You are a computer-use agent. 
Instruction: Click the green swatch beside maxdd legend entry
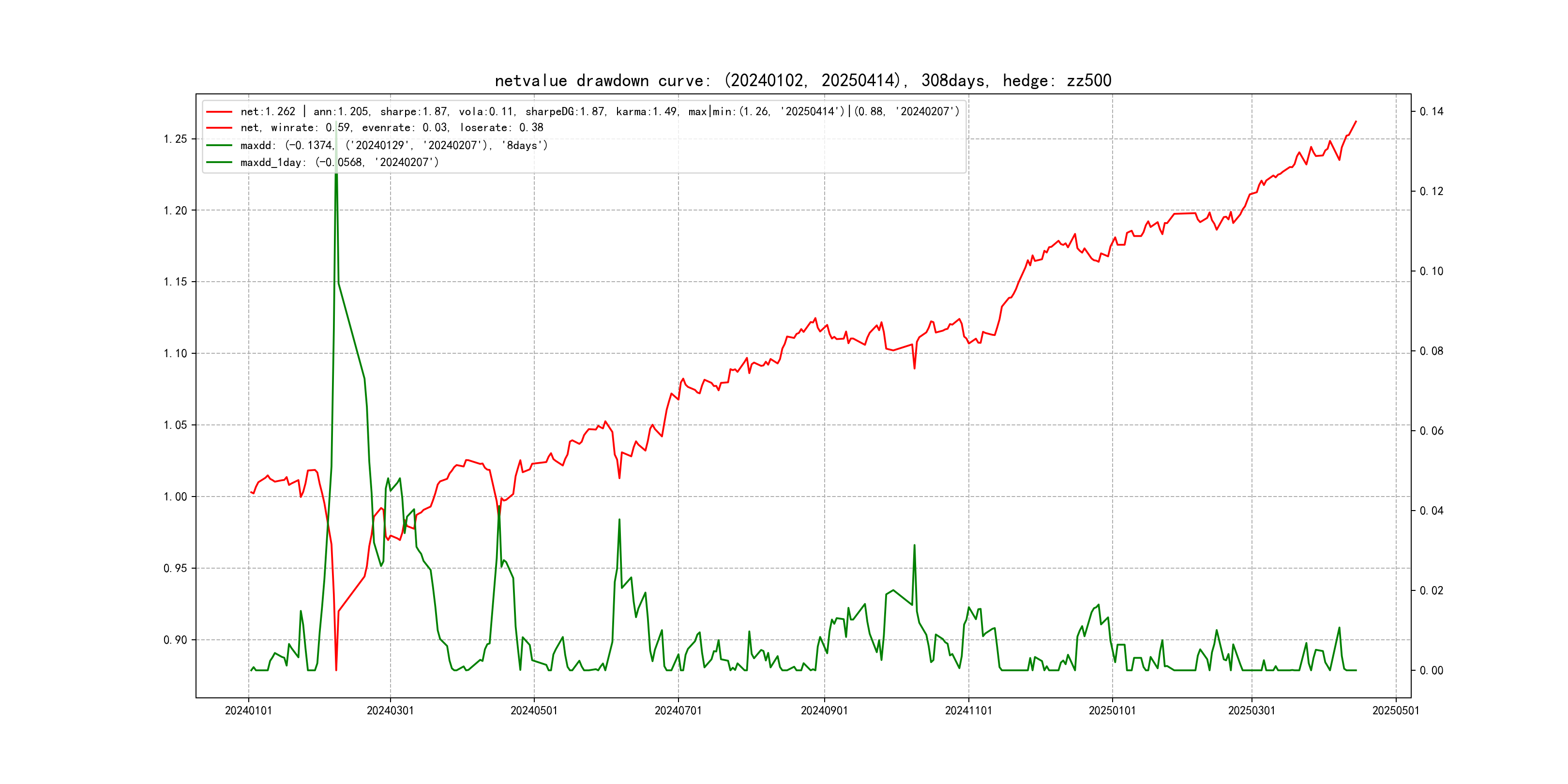click(219, 146)
